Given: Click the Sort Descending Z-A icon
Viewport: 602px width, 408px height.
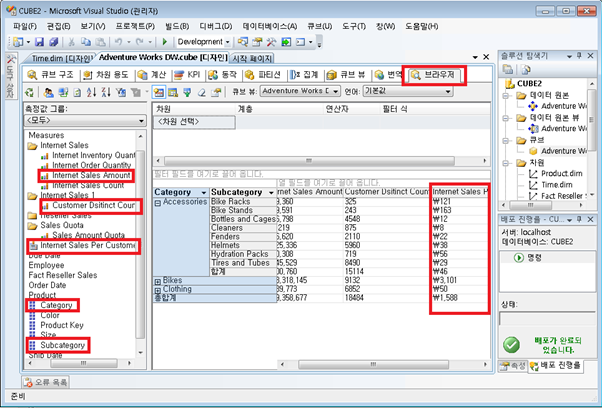Looking at the screenshot, I should tap(106, 92).
